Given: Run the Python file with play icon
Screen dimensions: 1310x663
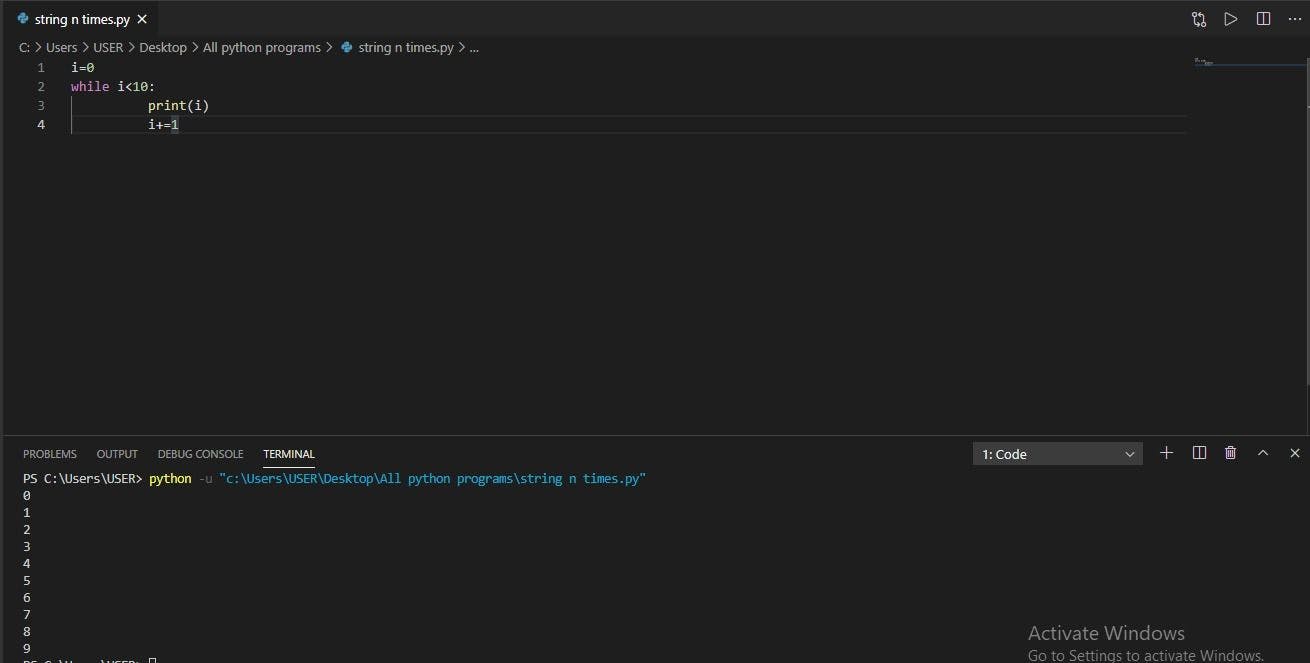Looking at the screenshot, I should tap(1231, 19).
